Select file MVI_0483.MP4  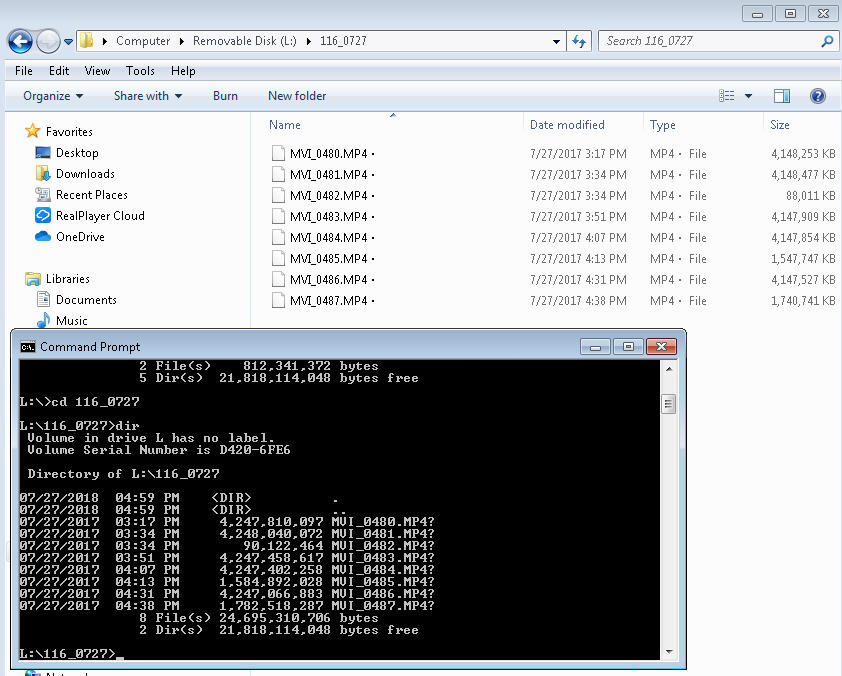329,217
